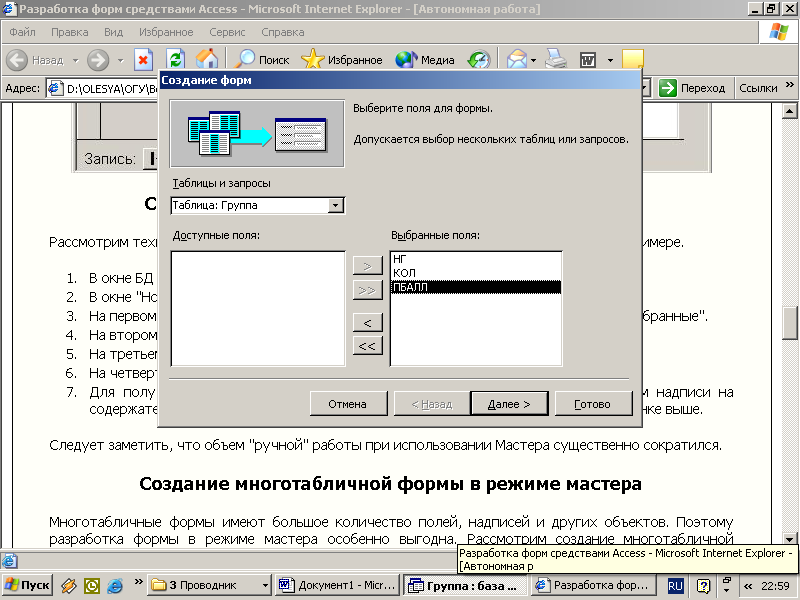This screenshot has width=800, height=600.
Task: Expand the Проводник taskbar group arrow
Action: (x=265, y=586)
